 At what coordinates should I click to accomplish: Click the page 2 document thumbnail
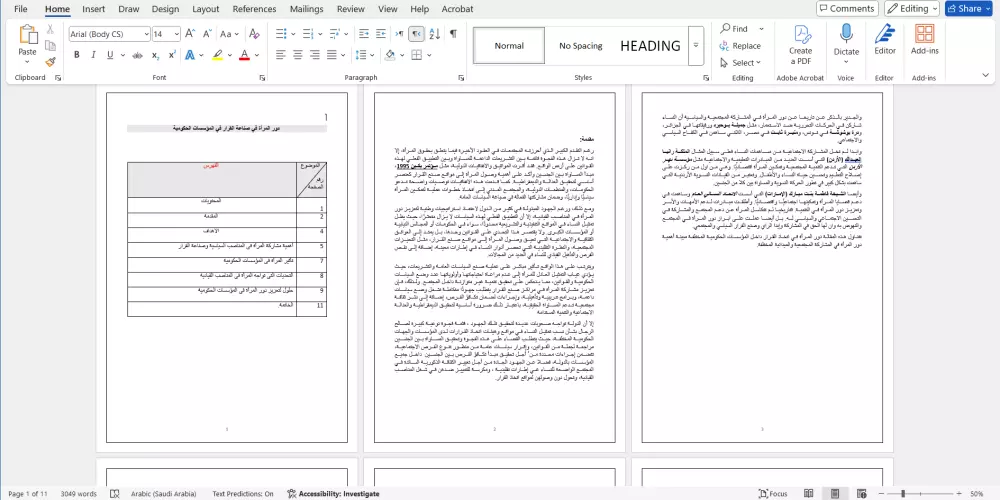tap(494, 267)
